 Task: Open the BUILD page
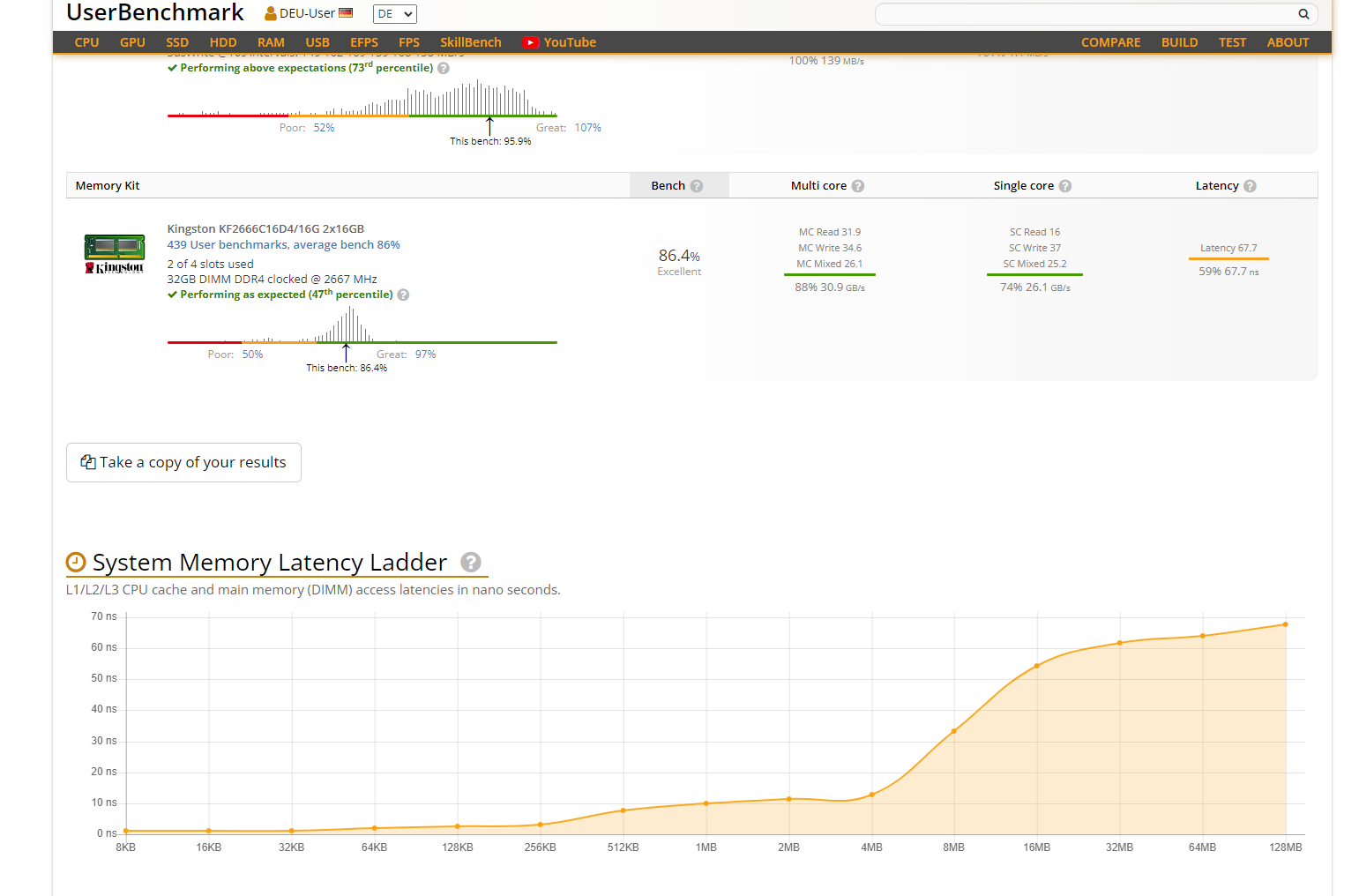point(1179,42)
